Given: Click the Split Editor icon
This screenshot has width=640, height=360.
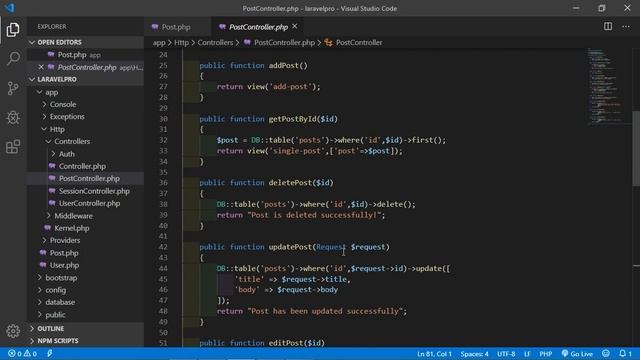Looking at the screenshot, I should (x=608, y=27).
